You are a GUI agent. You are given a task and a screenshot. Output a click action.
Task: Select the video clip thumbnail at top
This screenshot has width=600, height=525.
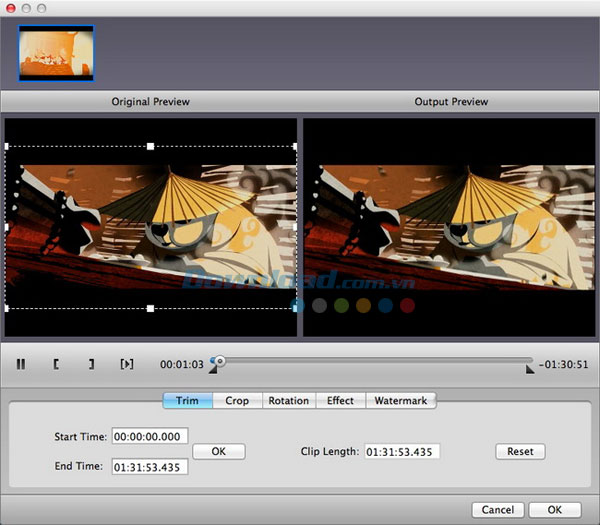(57, 53)
